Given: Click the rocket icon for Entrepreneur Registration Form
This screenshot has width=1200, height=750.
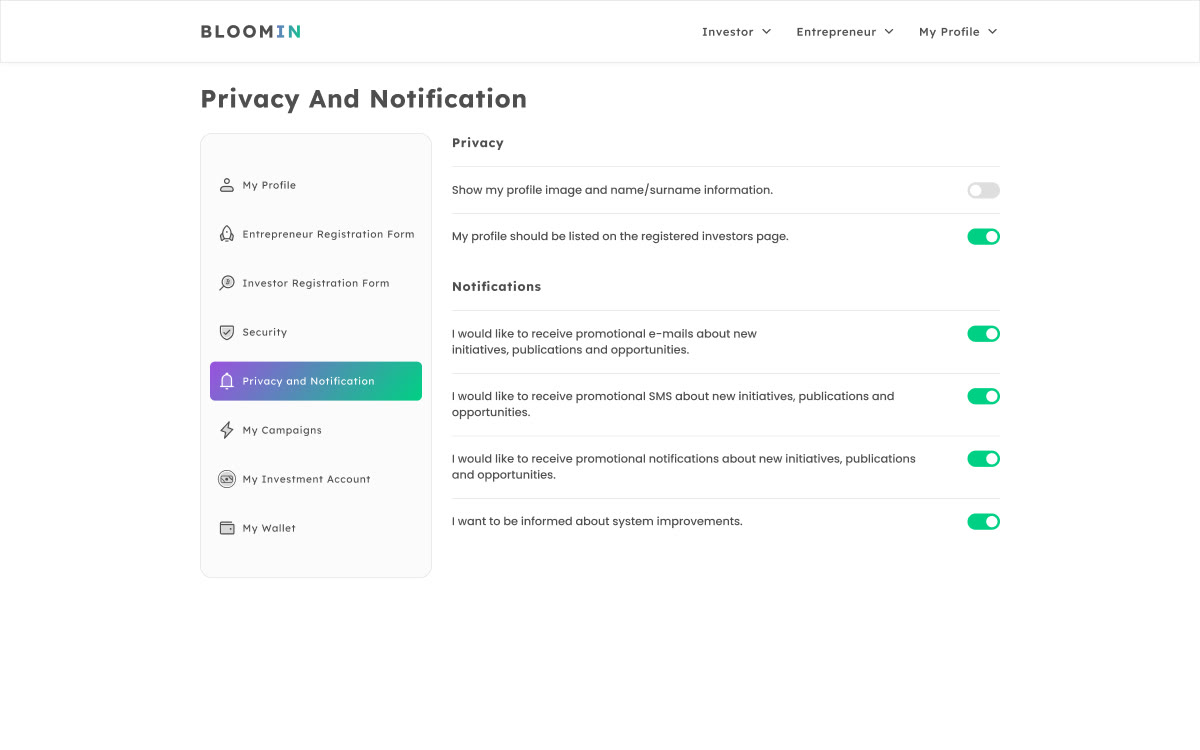Looking at the screenshot, I should pos(227,234).
